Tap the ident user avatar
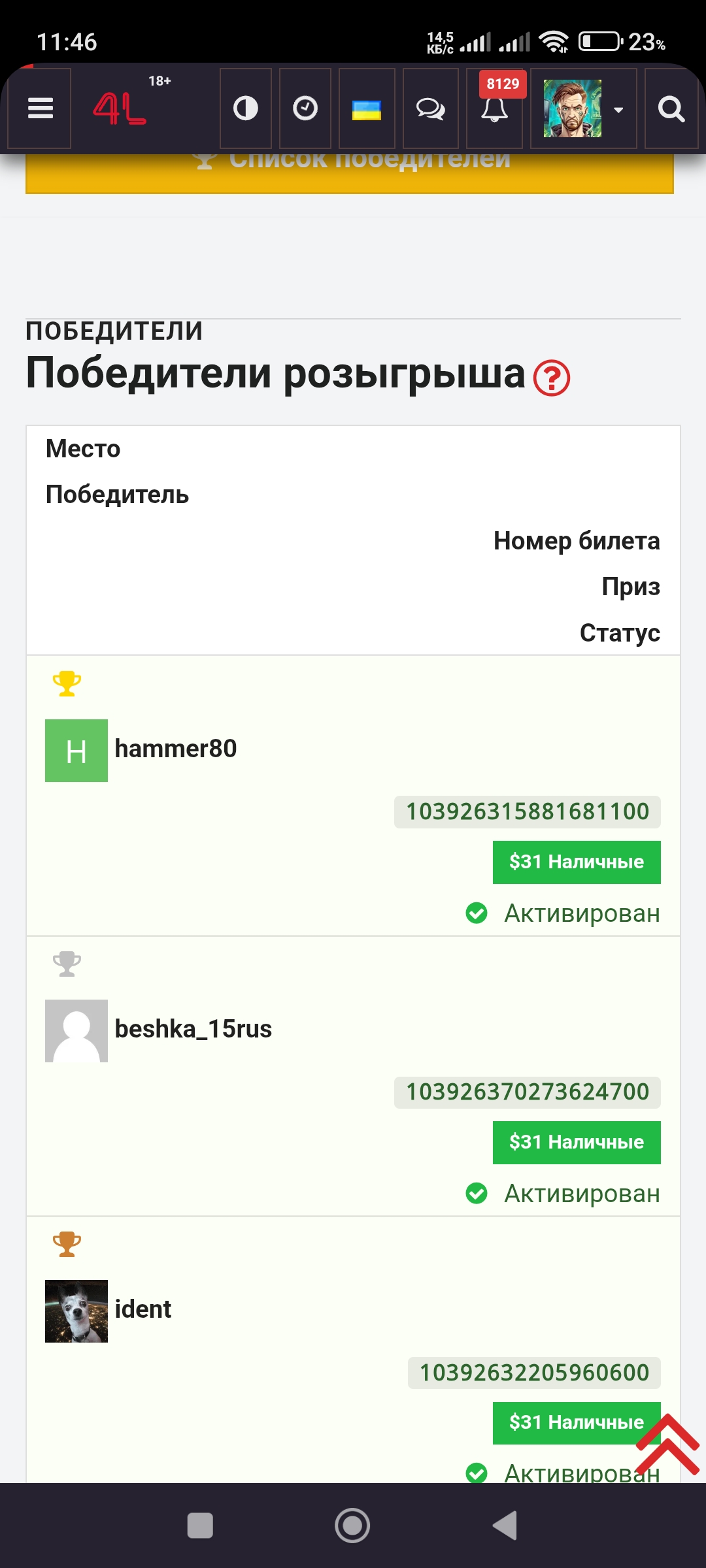This screenshot has height=1568, width=706. (x=76, y=1311)
